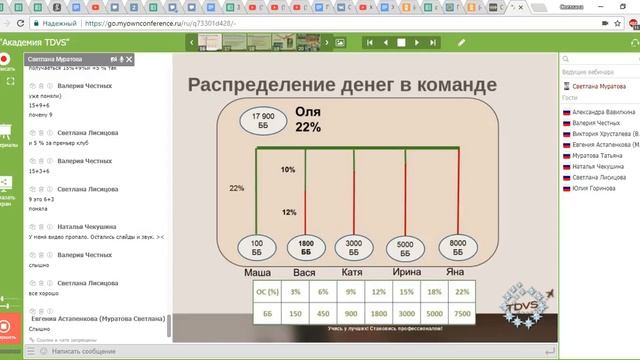
Task: Bookmark this page with the star icon
Action: tap(618, 24)
